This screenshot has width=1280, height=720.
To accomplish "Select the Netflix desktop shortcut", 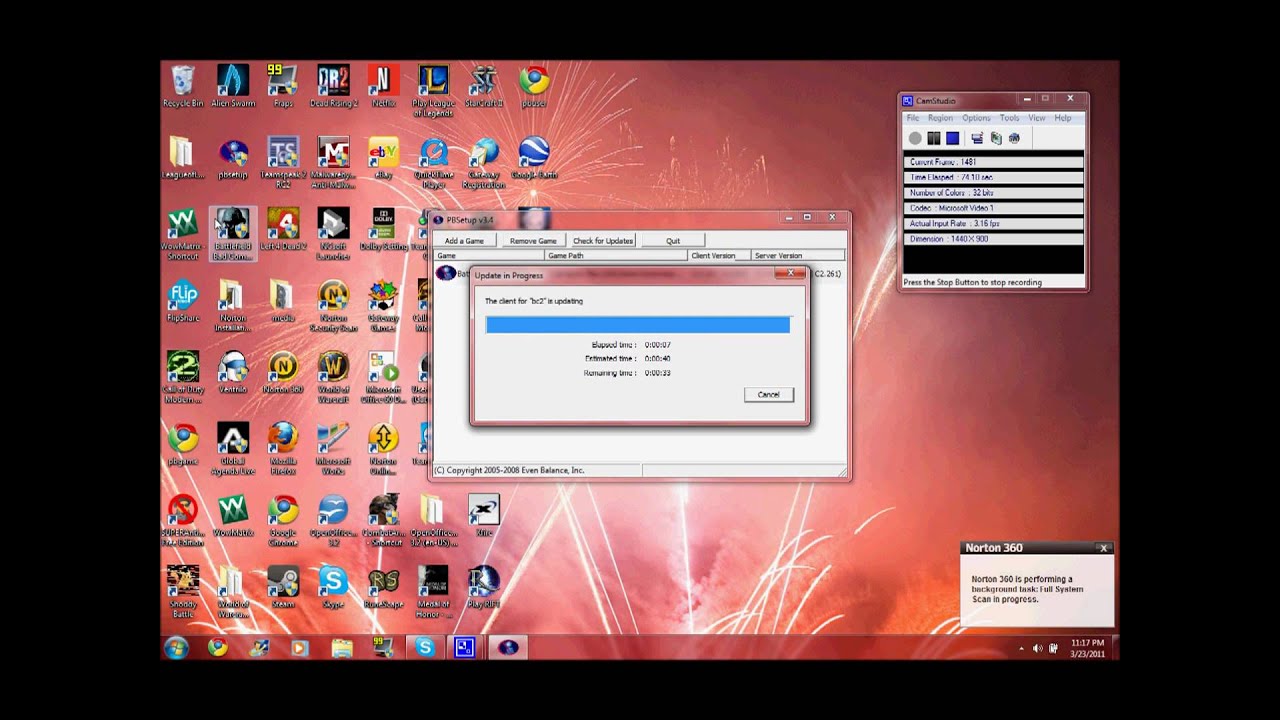I will (383, 86).
